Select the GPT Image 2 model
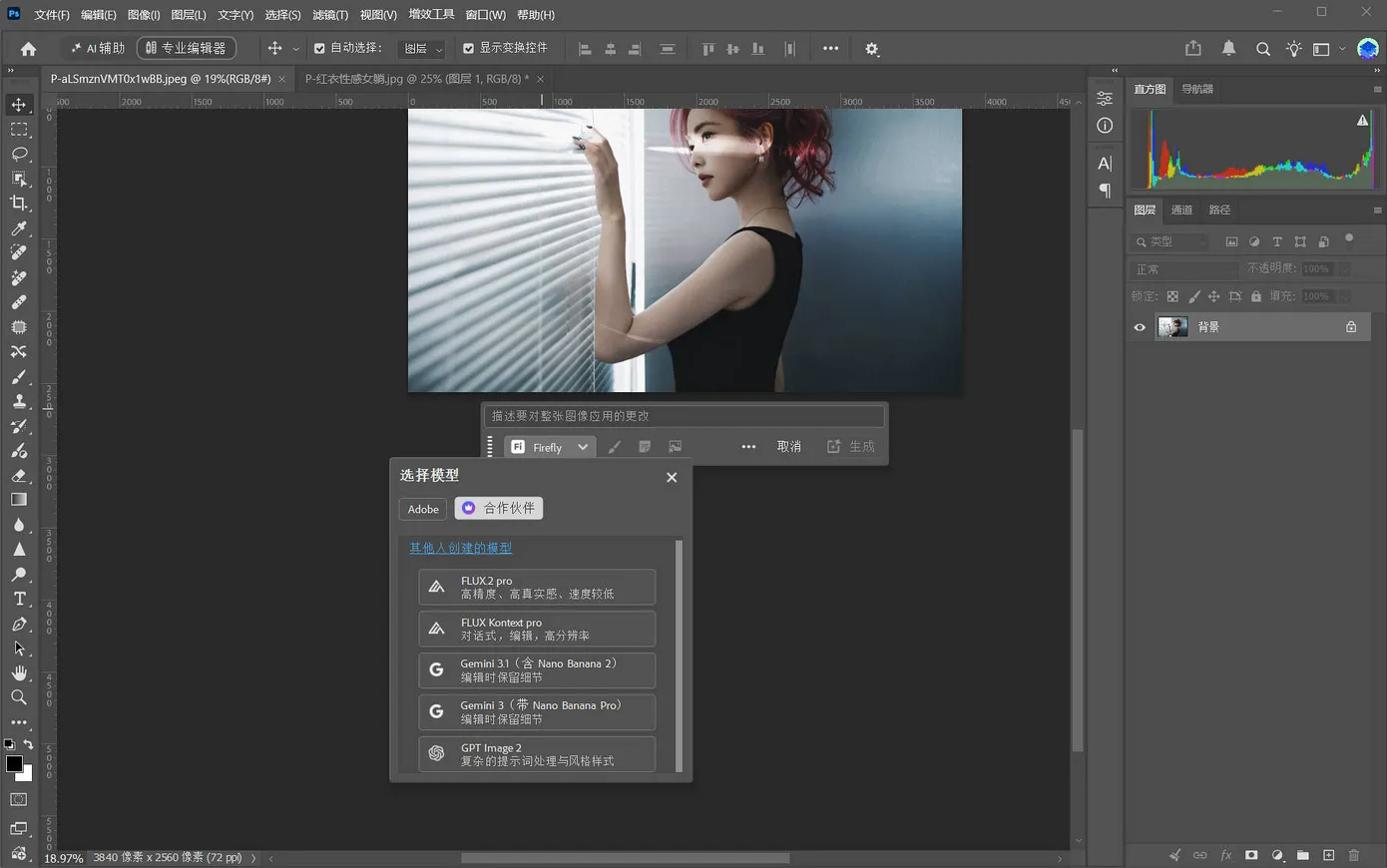Screen dimensions: 1387x868 pos(537,754)
